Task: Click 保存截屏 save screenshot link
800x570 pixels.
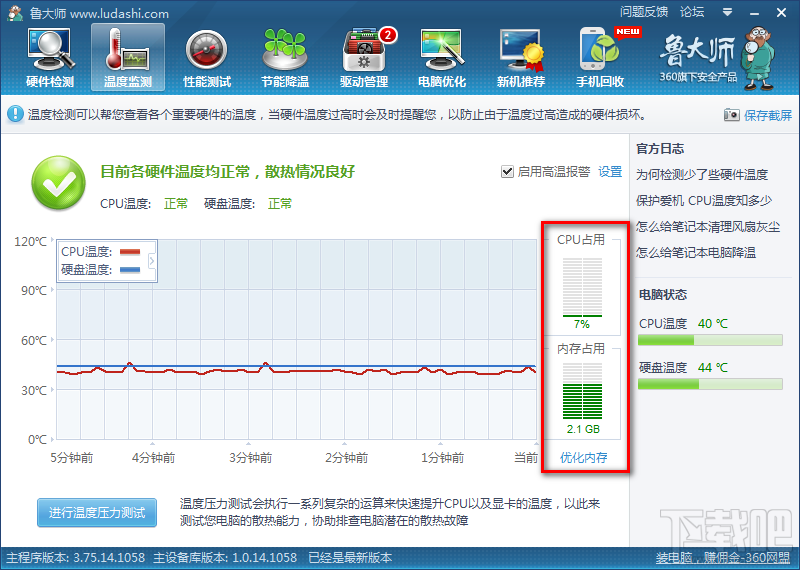Action: coord(768,115)
